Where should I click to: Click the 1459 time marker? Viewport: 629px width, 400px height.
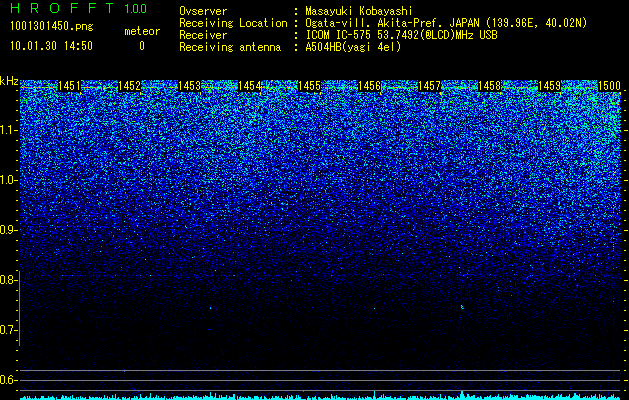coord(549,86)
